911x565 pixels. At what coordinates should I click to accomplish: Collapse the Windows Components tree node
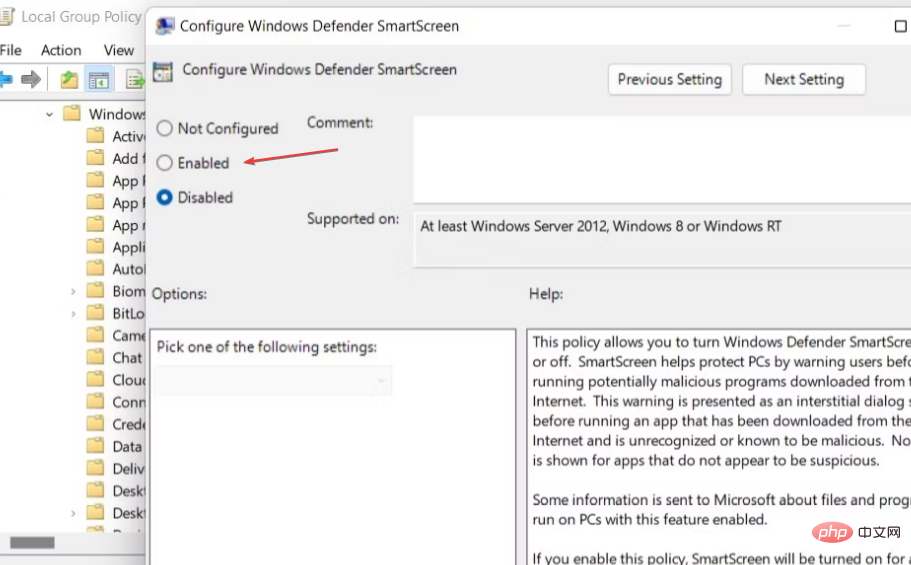click(49, 115)
